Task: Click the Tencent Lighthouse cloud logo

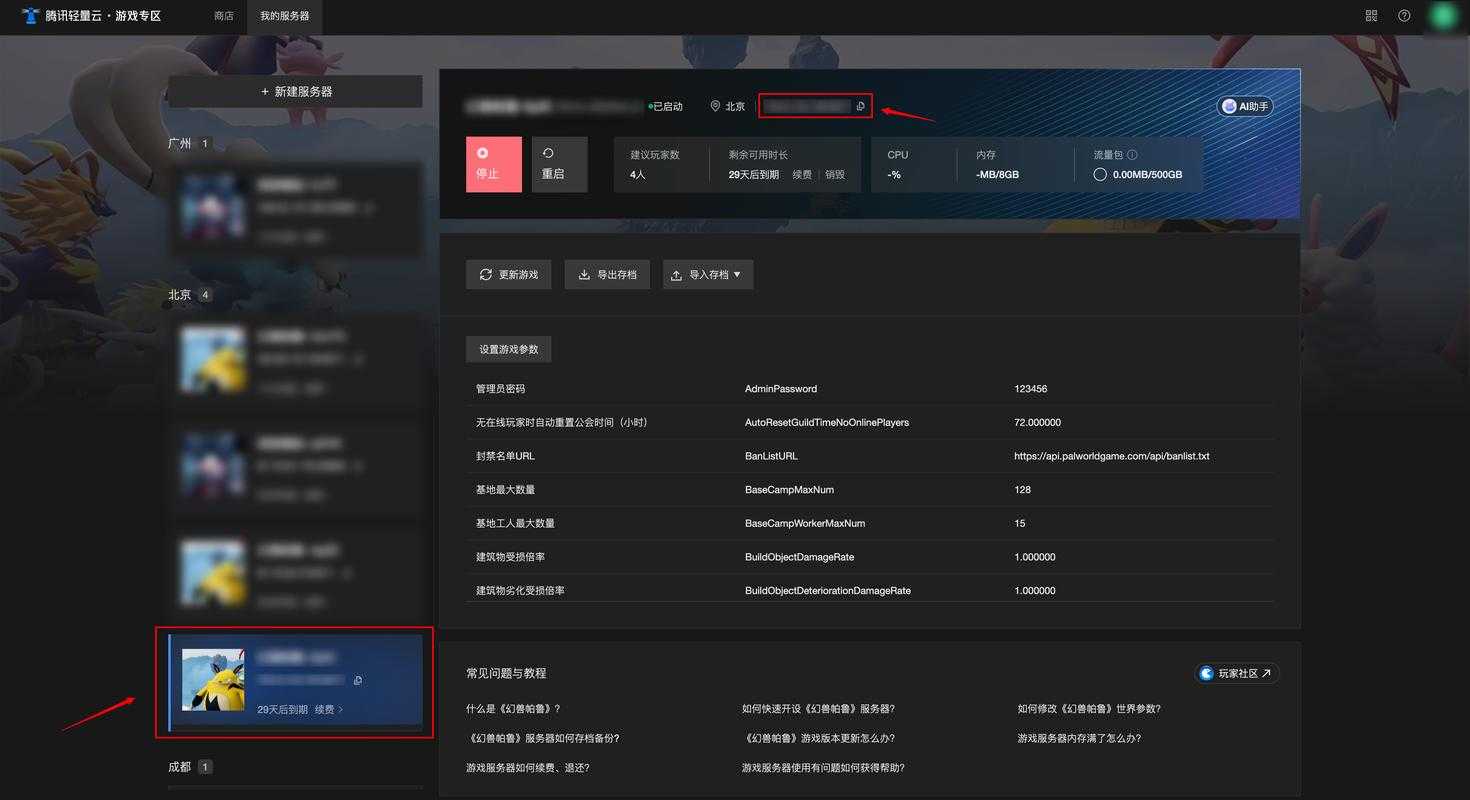Action: click(x=30, y=16)
